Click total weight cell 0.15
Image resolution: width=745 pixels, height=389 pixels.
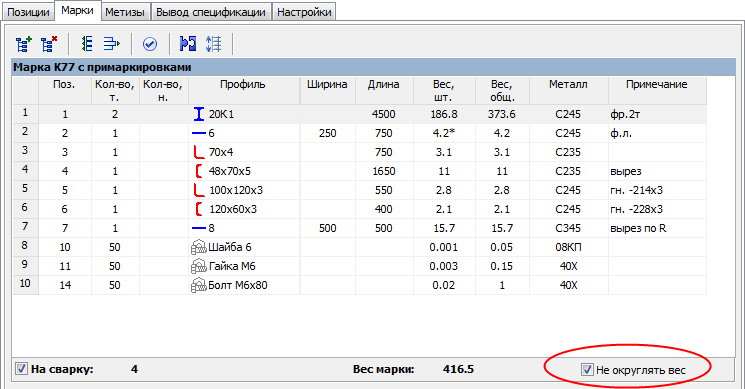(502, 266)
